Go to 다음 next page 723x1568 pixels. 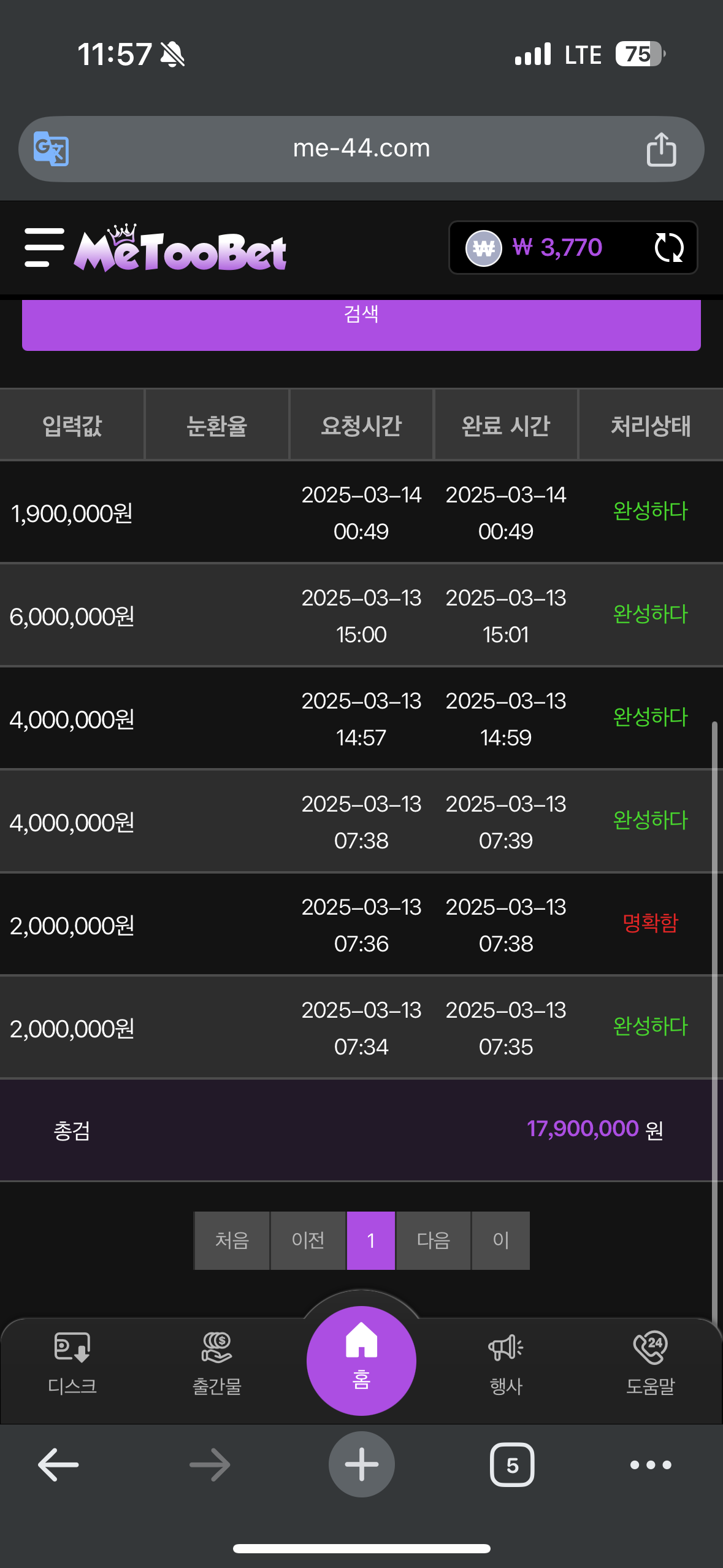click(x=434, y=1240)
